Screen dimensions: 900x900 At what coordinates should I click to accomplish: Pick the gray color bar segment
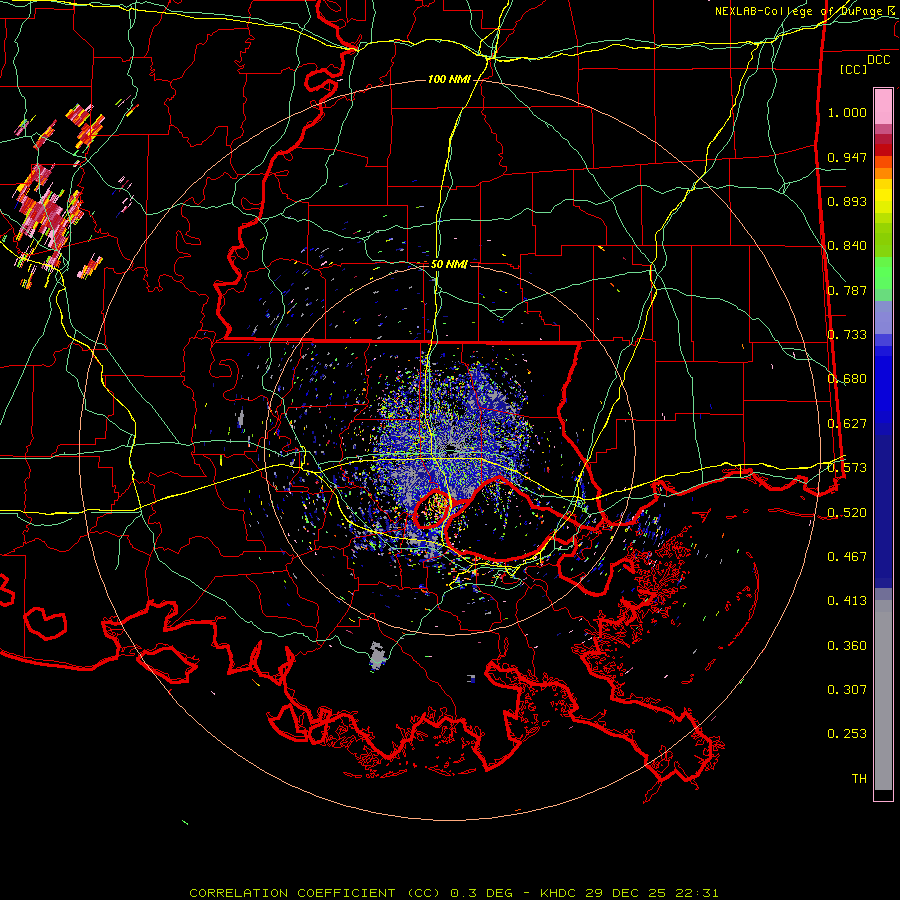(883, 695)
